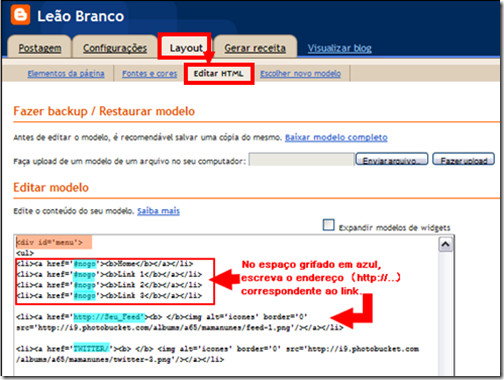Screen dimensions: 504x380
Task: Switch to the Layout tab
Action: point(186,48)
